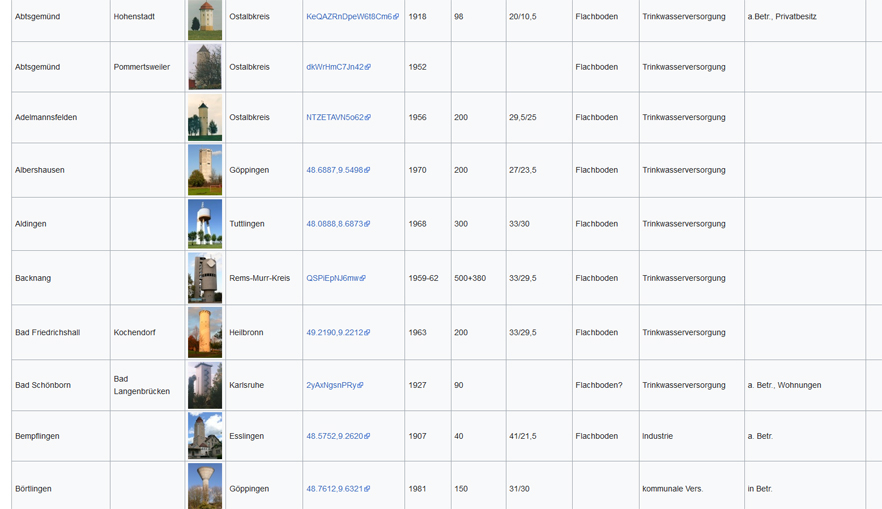This screenshot has width=882, height=509.
Task: Click the 'Backnang' place name
Action: coord(33,278)
